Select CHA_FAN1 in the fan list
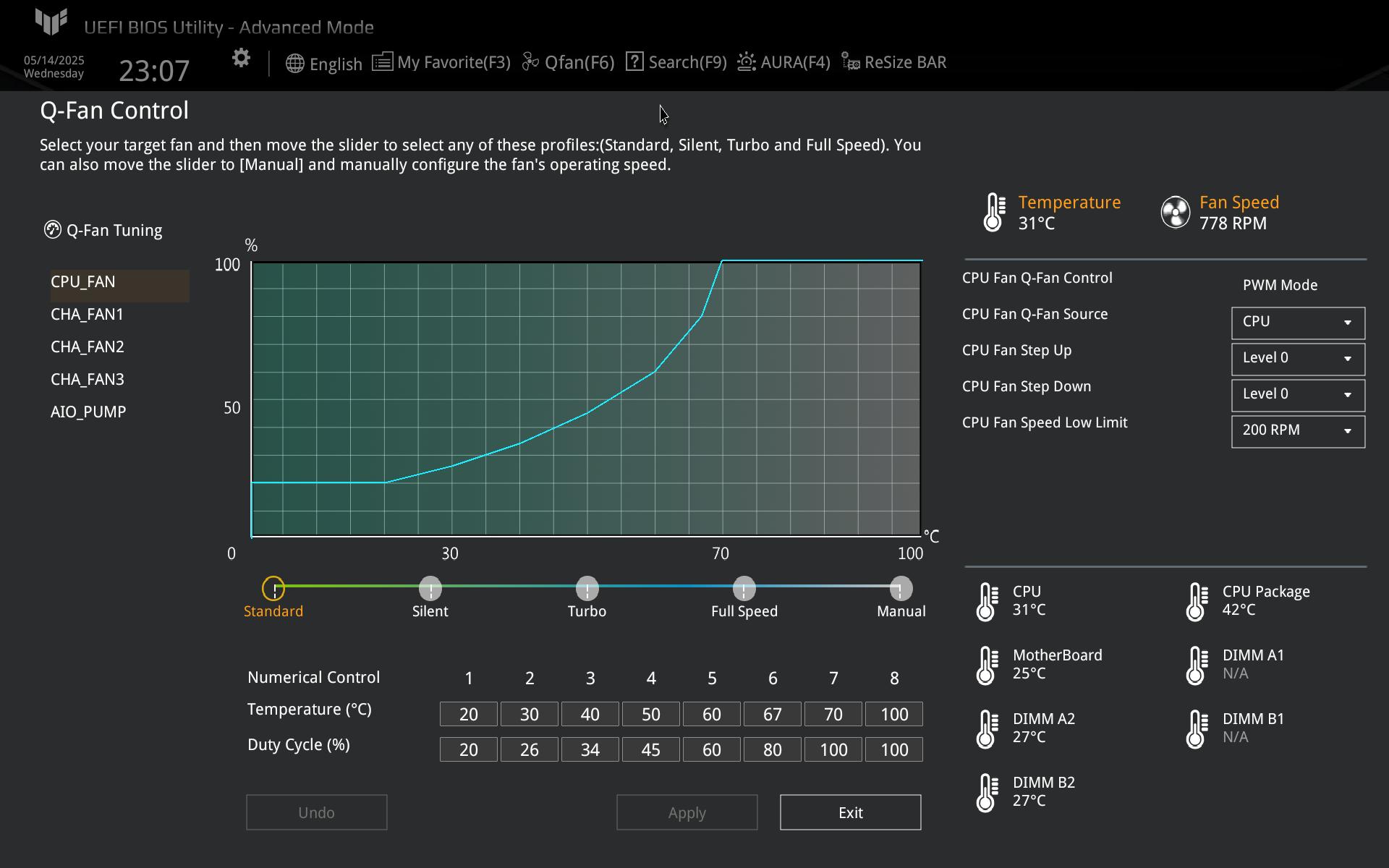This screenshot has height=868, width=1389. point(88,315)
